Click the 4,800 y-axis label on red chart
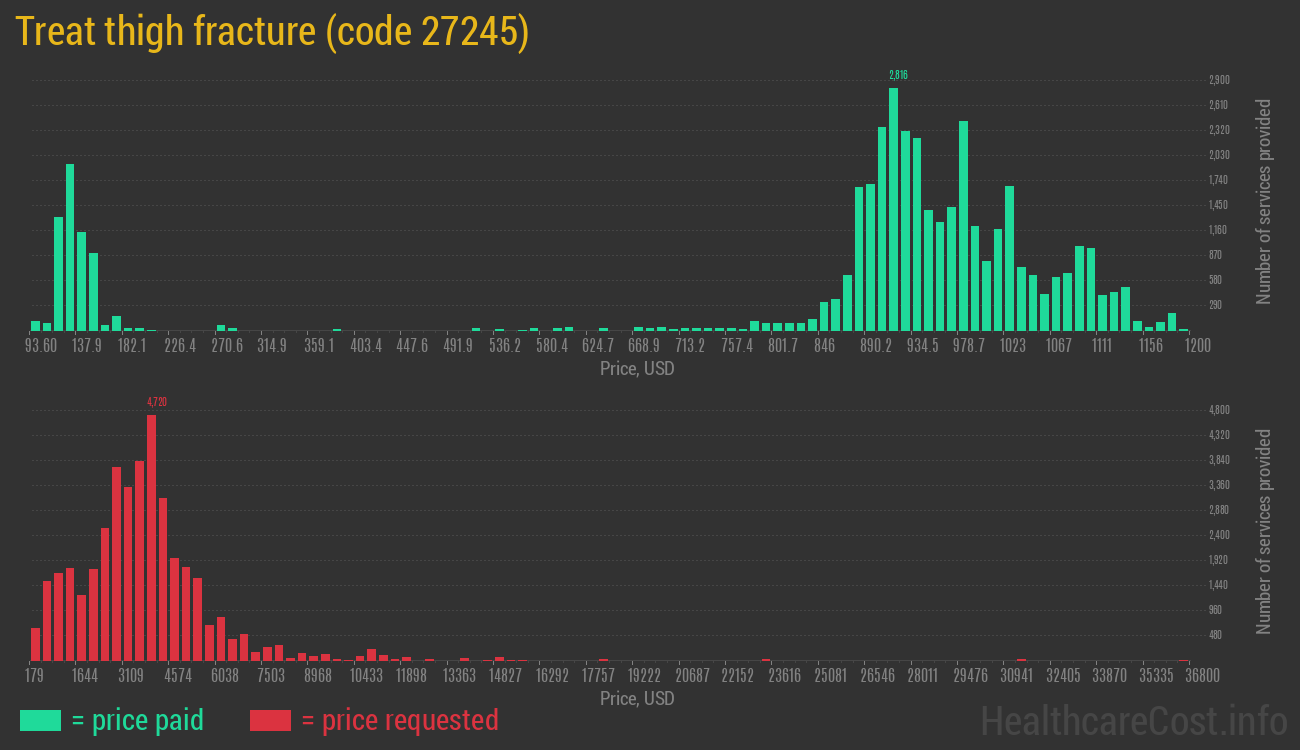The image size is (1300, 750). [1219, 410]
